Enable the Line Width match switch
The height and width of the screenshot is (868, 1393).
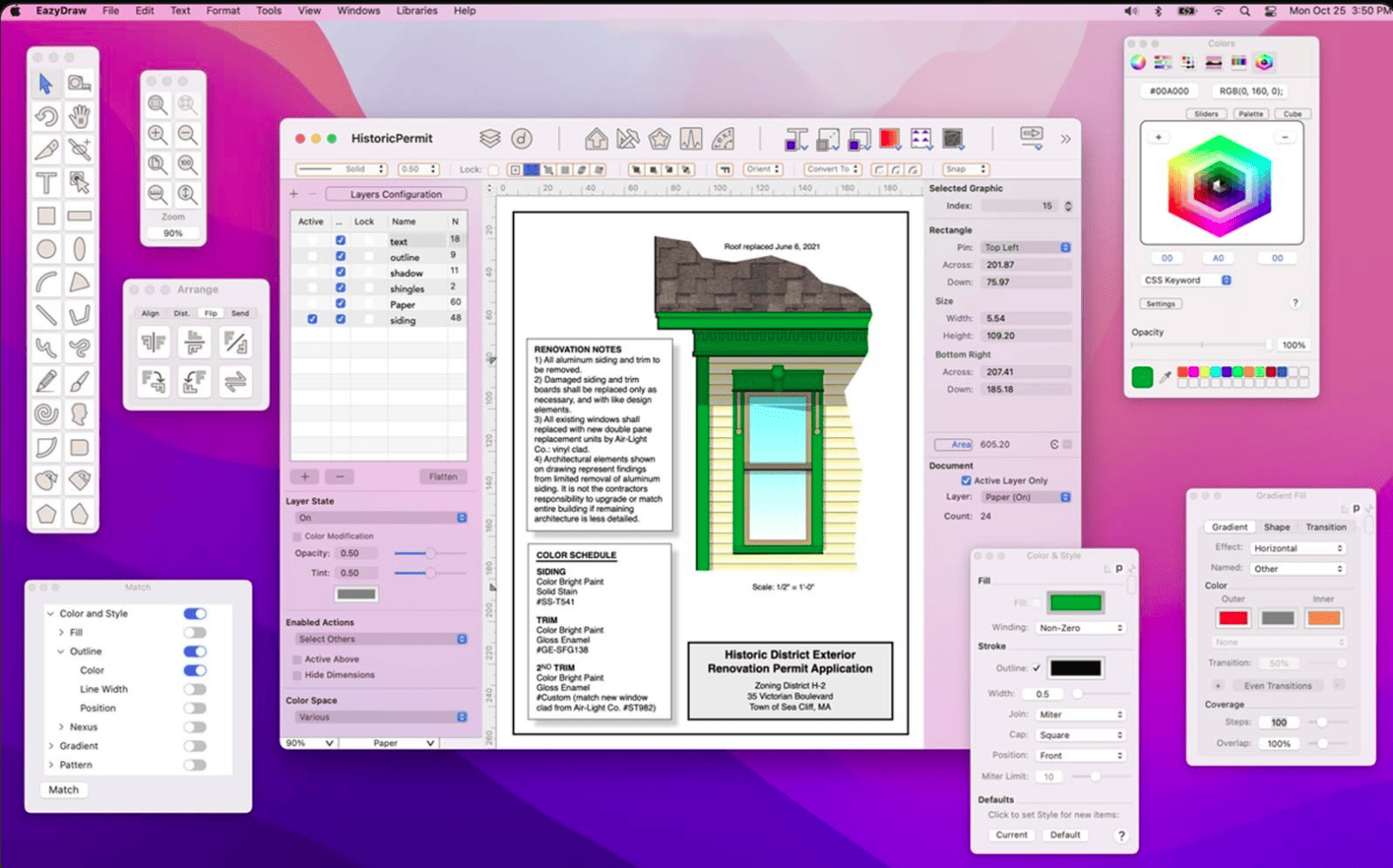coord(194,690)
